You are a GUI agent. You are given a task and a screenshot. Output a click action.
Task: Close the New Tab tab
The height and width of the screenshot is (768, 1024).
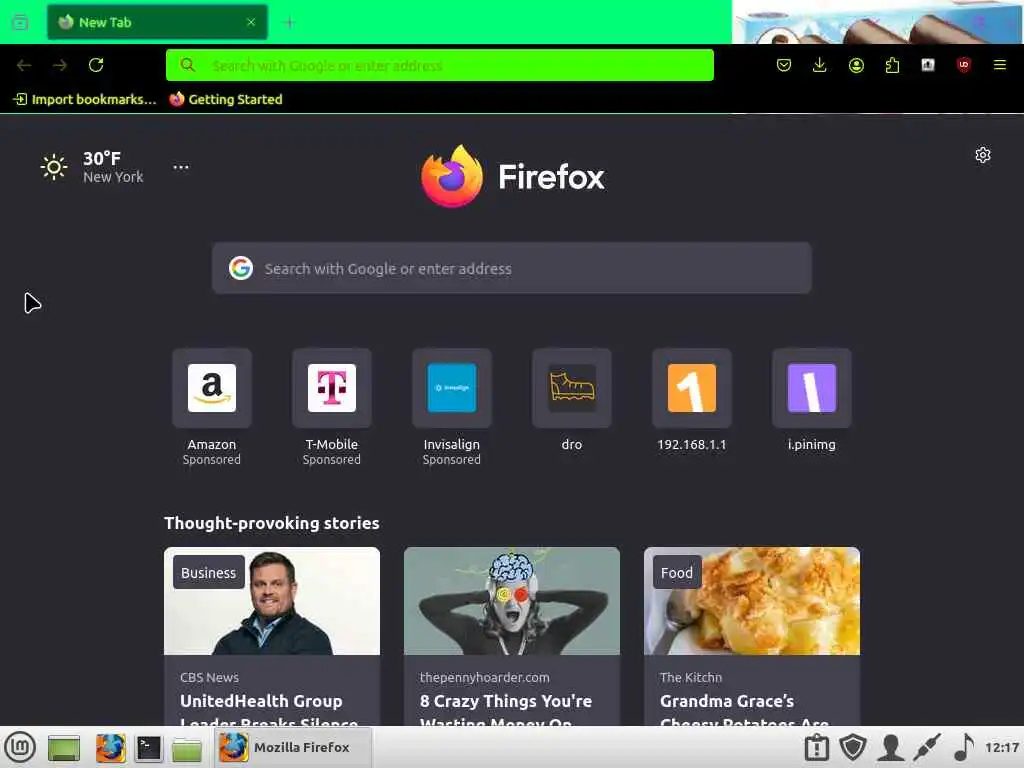[251, 22]
